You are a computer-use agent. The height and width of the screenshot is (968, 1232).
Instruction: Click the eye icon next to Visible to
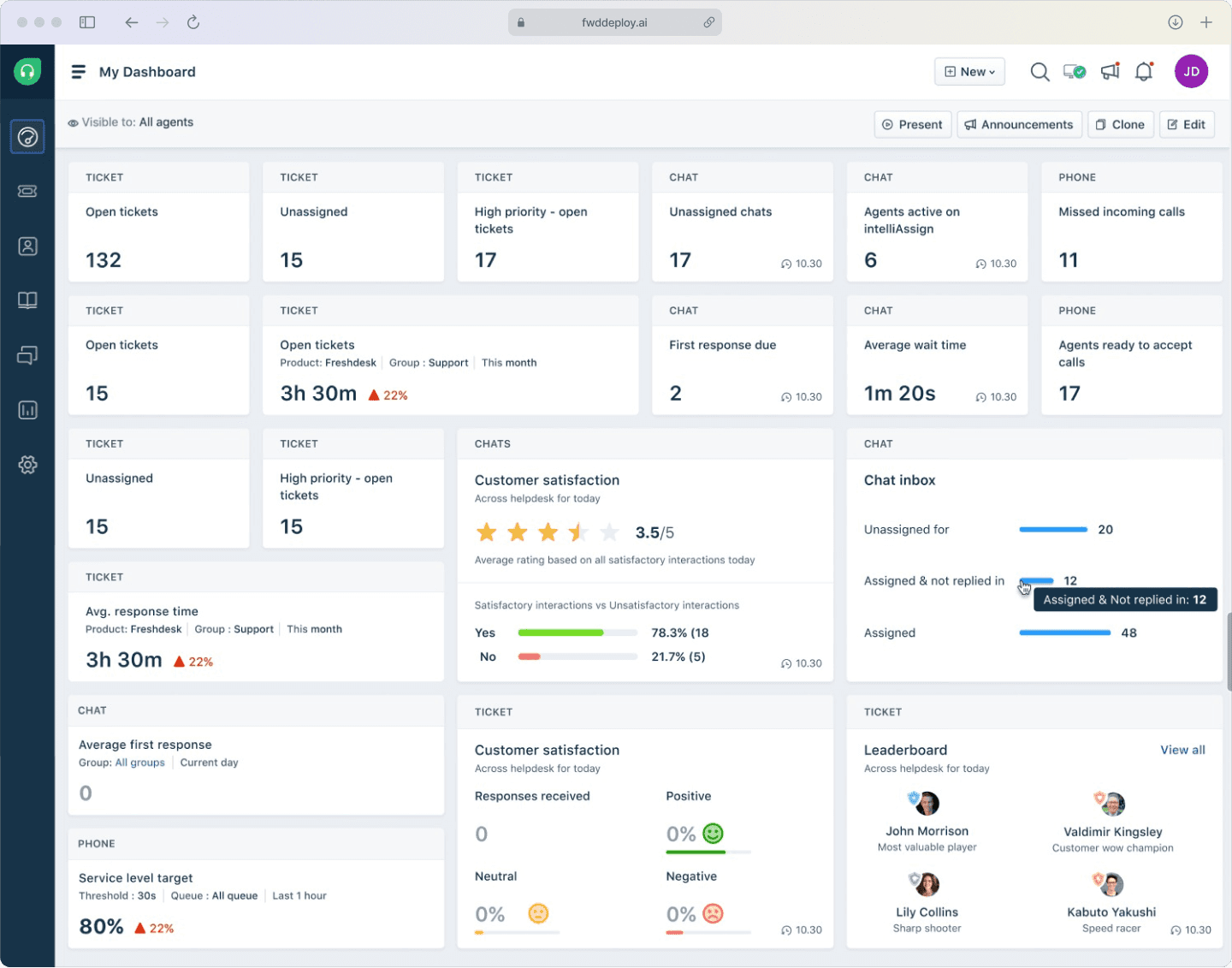tap(74, 123)
